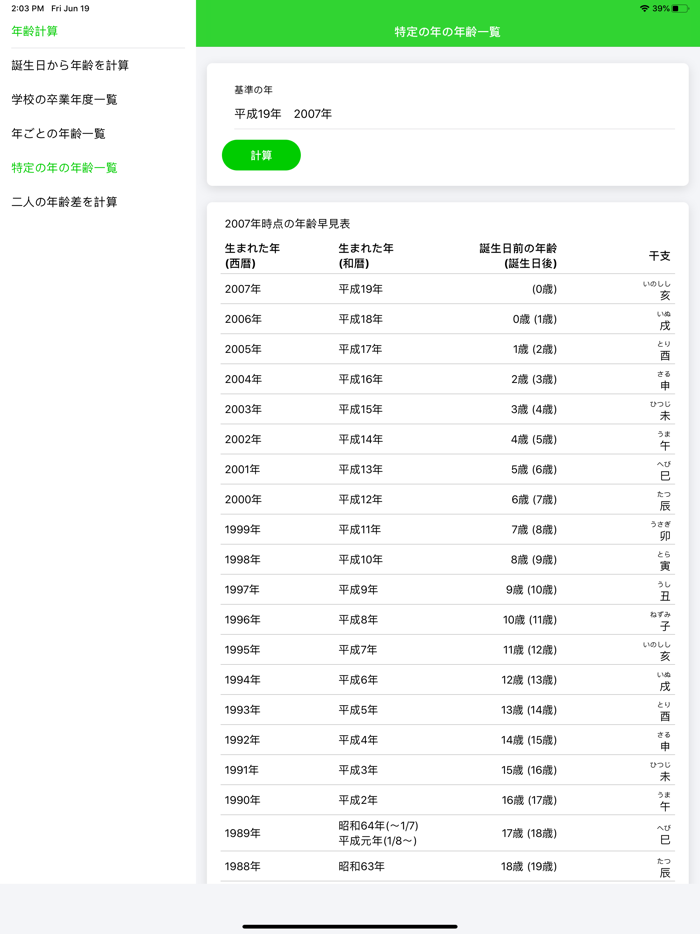Tap the 2007年時点の年齢早見表 heading
700x934 pixels.
[287, 224]
